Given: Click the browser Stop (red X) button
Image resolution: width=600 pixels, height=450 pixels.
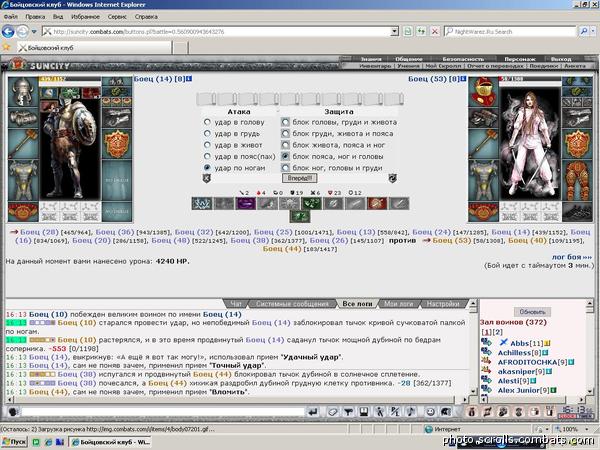Looking at the screenshot, I should [x=435, y=31].
